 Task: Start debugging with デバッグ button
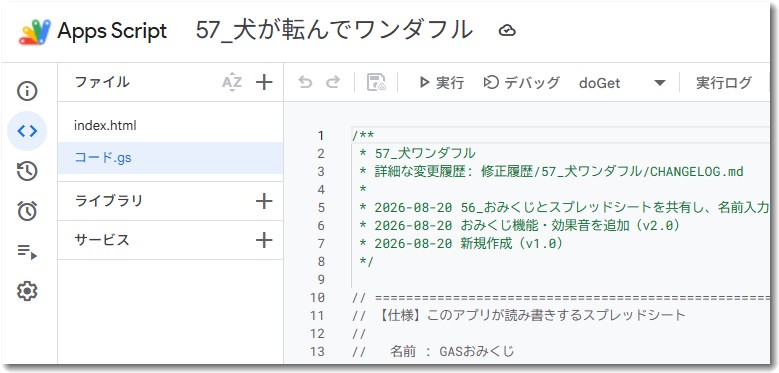pos(522,82)
